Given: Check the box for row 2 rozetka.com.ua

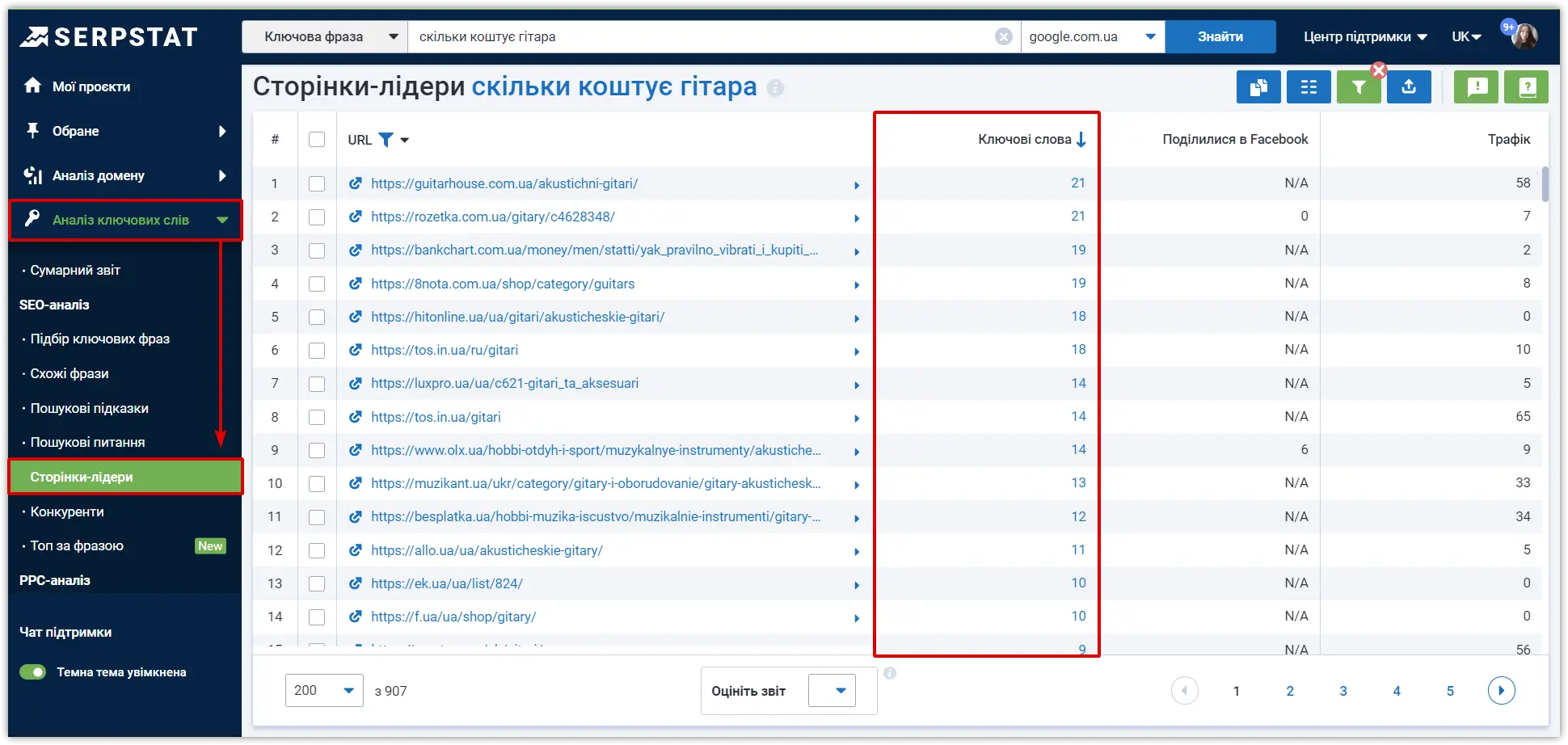Looking at the screenshot, I should tap(317, 217).
